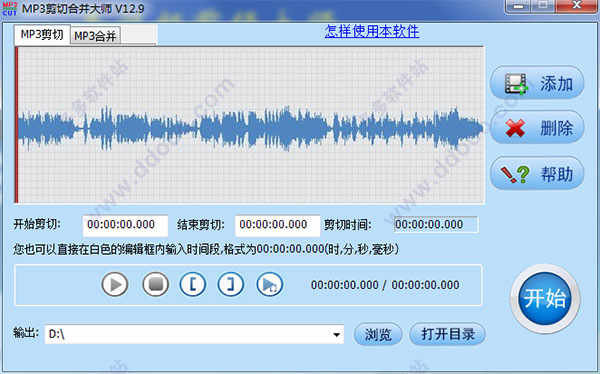
Task: Set cut end with right bracket icon
Action: click(231, 284)
